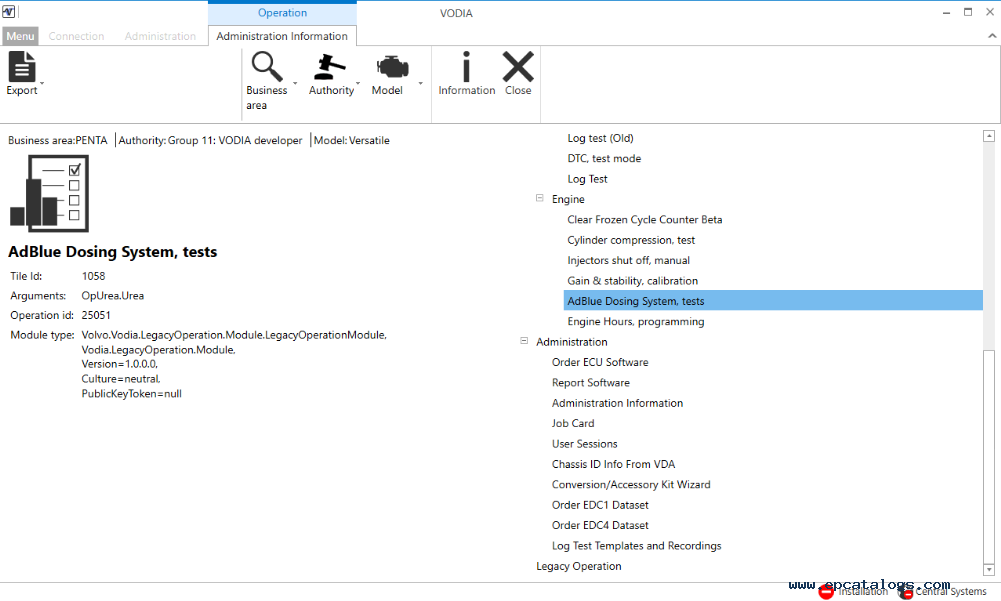Collapse the ribbon with the chevron
Screen dimensions: 1001x601
[x=991, y=36]
